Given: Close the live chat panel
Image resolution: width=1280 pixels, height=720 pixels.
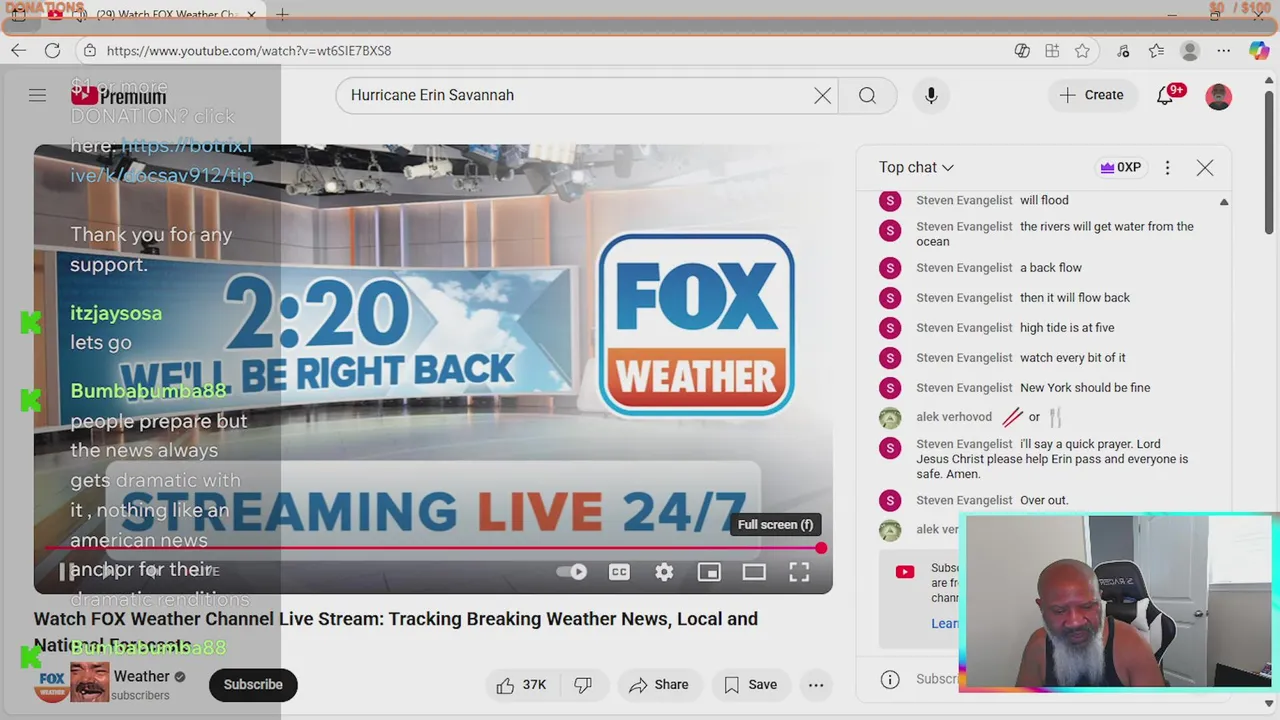Looking at the screenshot, I should (1205, 168).
